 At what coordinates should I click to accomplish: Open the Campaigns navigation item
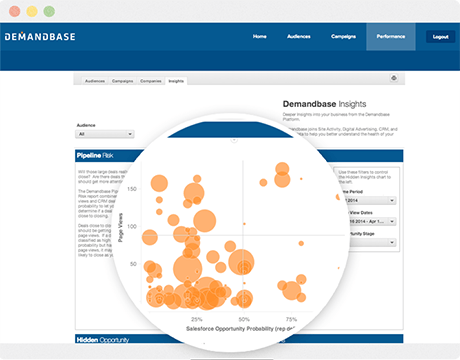click(343, 37)
